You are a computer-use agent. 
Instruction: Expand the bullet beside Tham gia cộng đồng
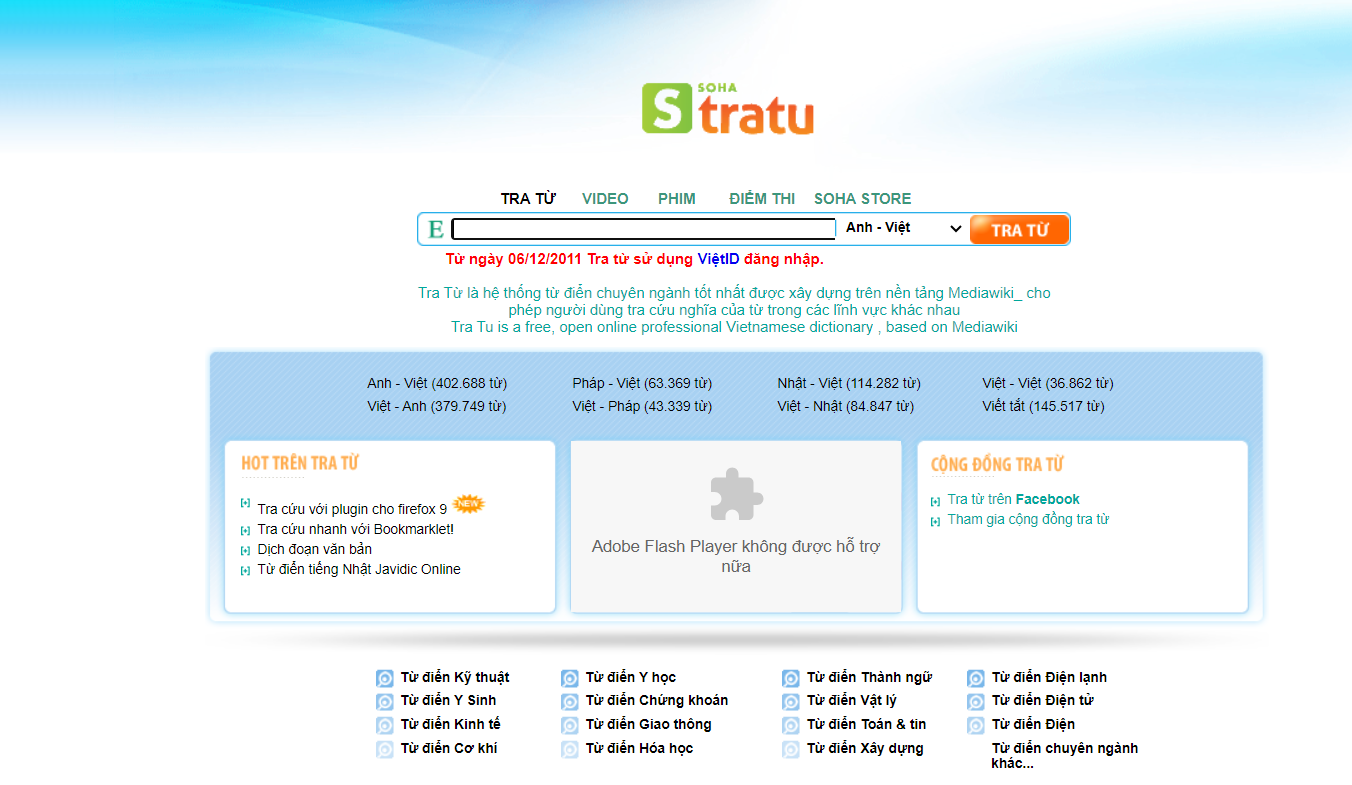point(936,521)
